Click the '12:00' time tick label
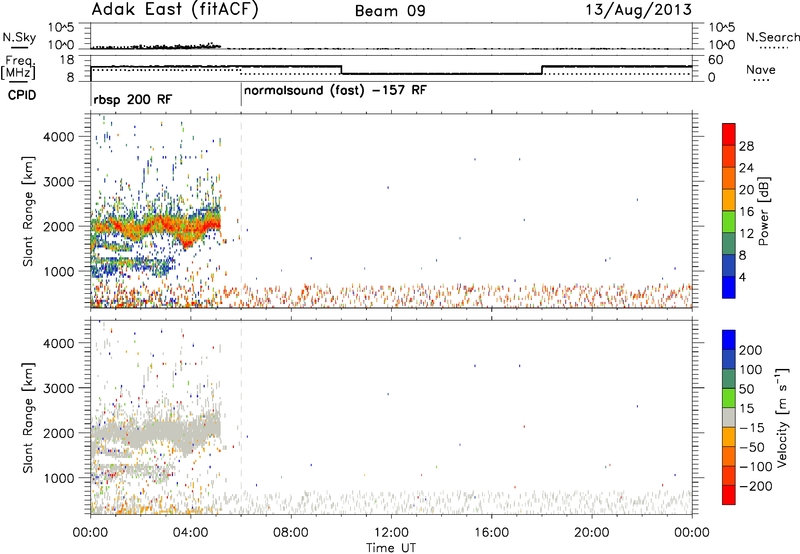Image resolution: width=800 pixels, height=554 pixels. coord(391,533)
